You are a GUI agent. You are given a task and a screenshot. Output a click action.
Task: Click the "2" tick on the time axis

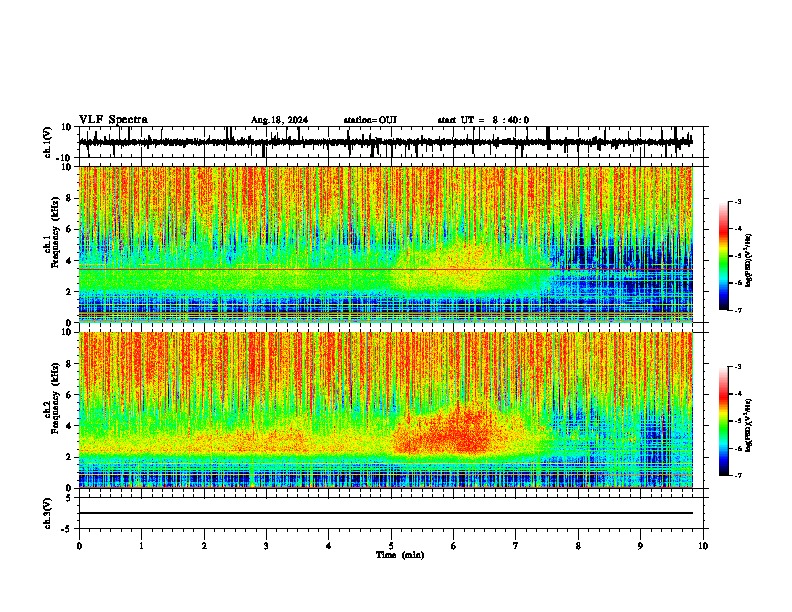[204, 546]
